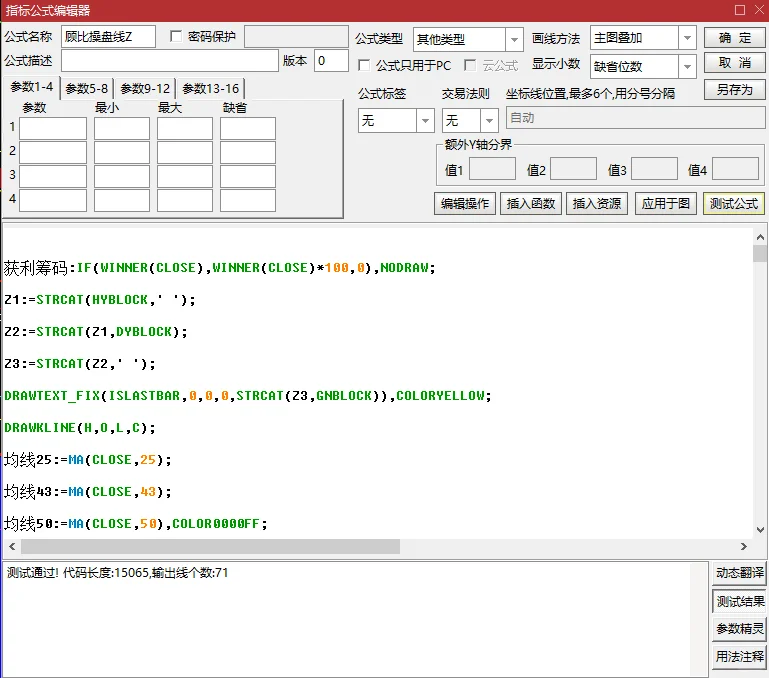The width and height of the screenshot is (769, 678).
Task: Click the code editor scroll up arrow
Action: [760, 237]
